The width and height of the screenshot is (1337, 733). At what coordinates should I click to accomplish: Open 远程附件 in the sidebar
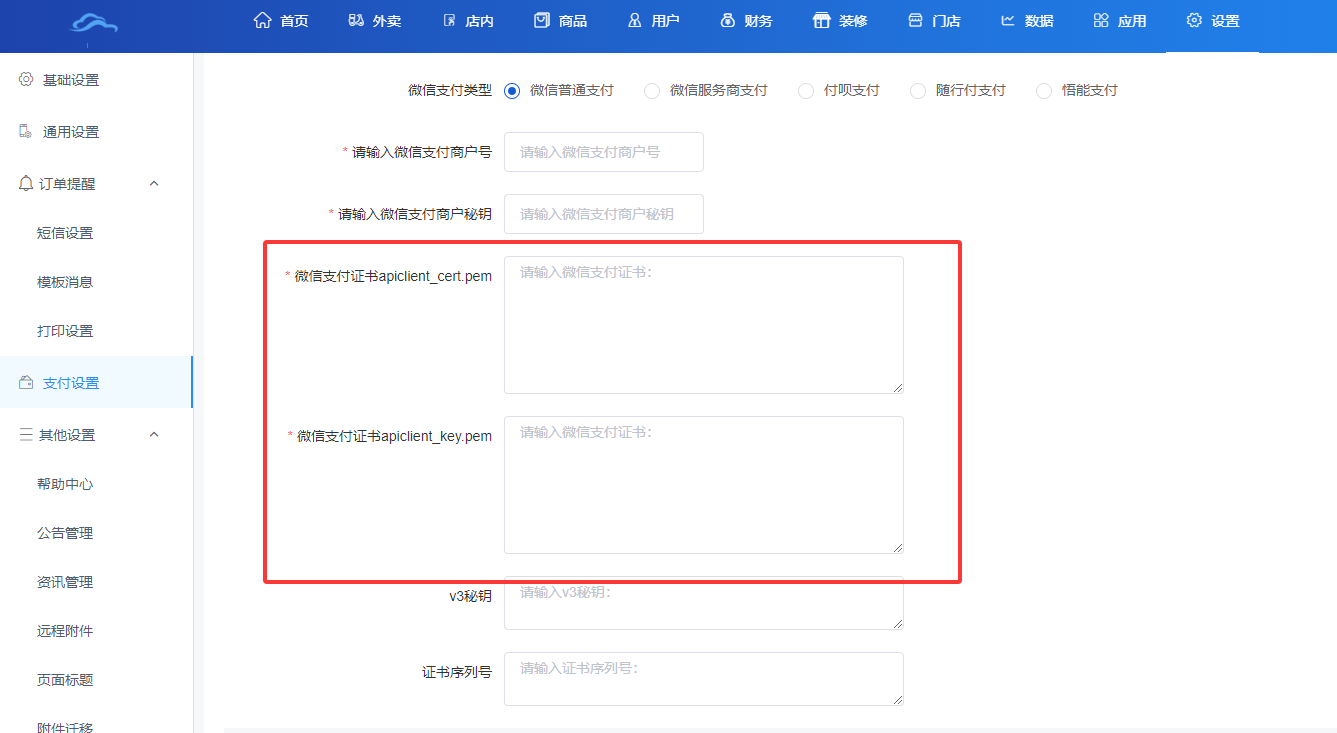pos(65,631)
